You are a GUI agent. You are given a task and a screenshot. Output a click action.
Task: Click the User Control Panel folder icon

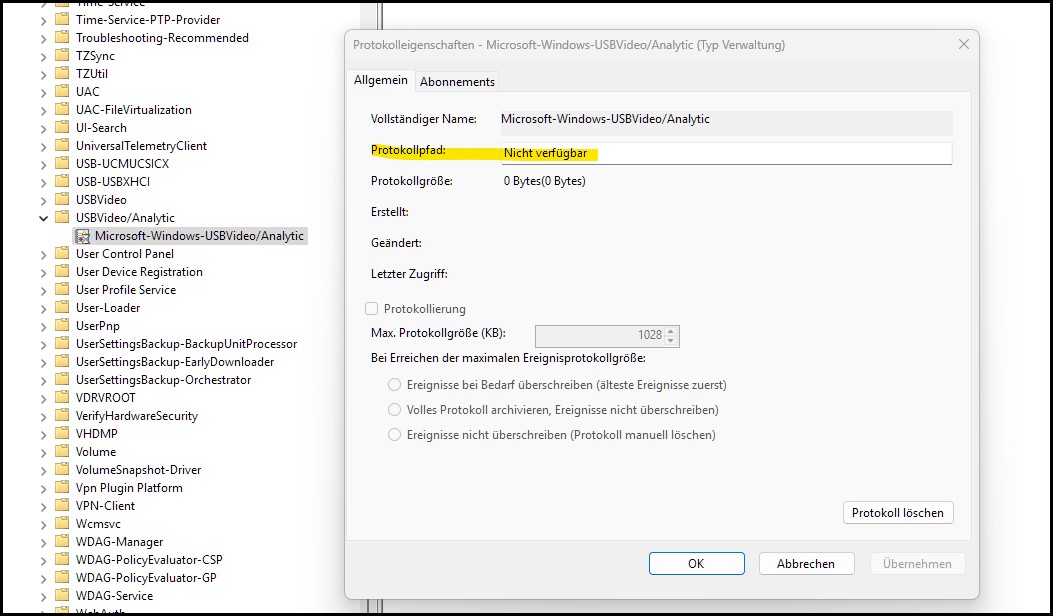click(62, 253)
